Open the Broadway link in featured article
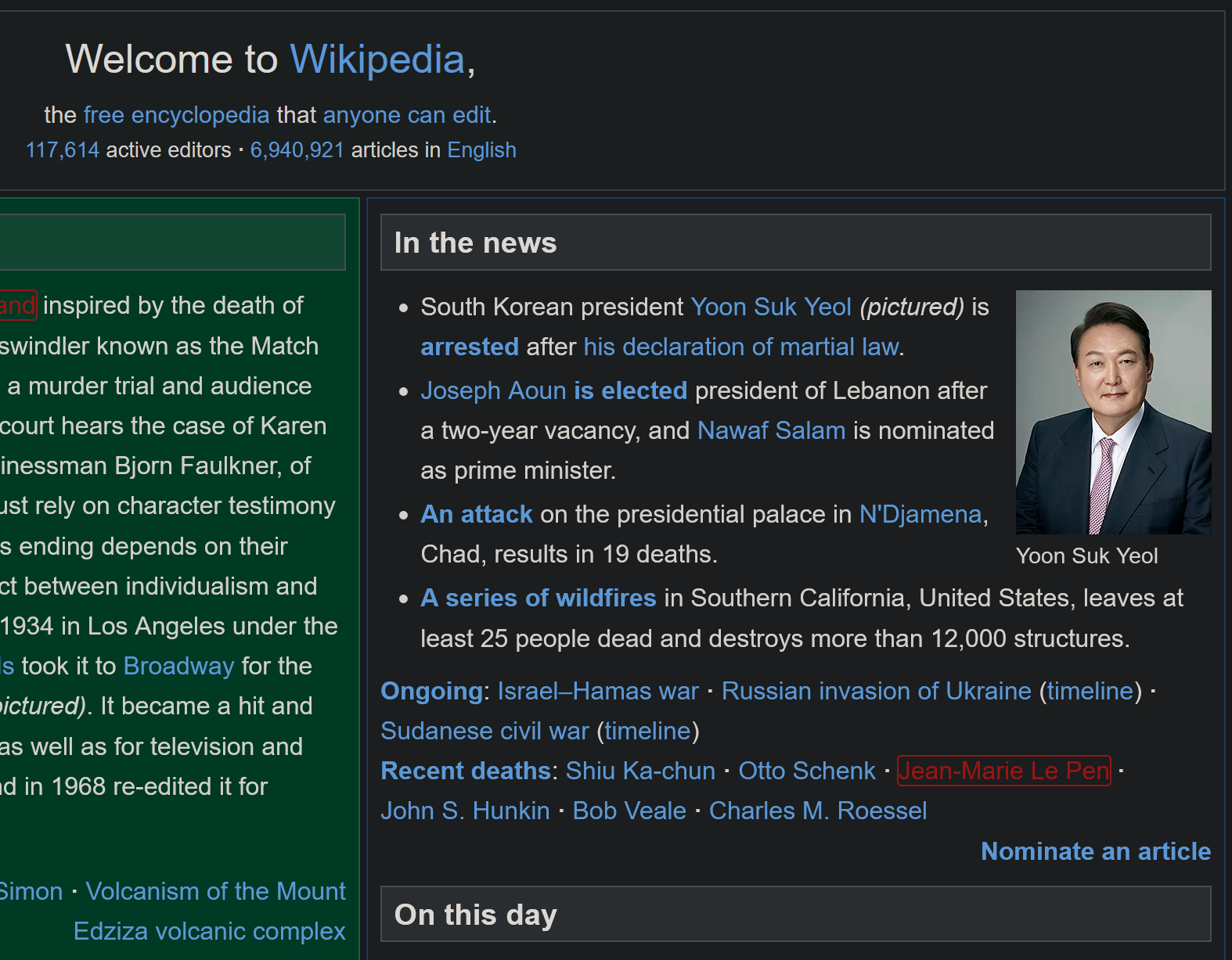Image resolution: width=1232 pixels, height=960 pixels. pyautogui.click(x=178, y=666)
